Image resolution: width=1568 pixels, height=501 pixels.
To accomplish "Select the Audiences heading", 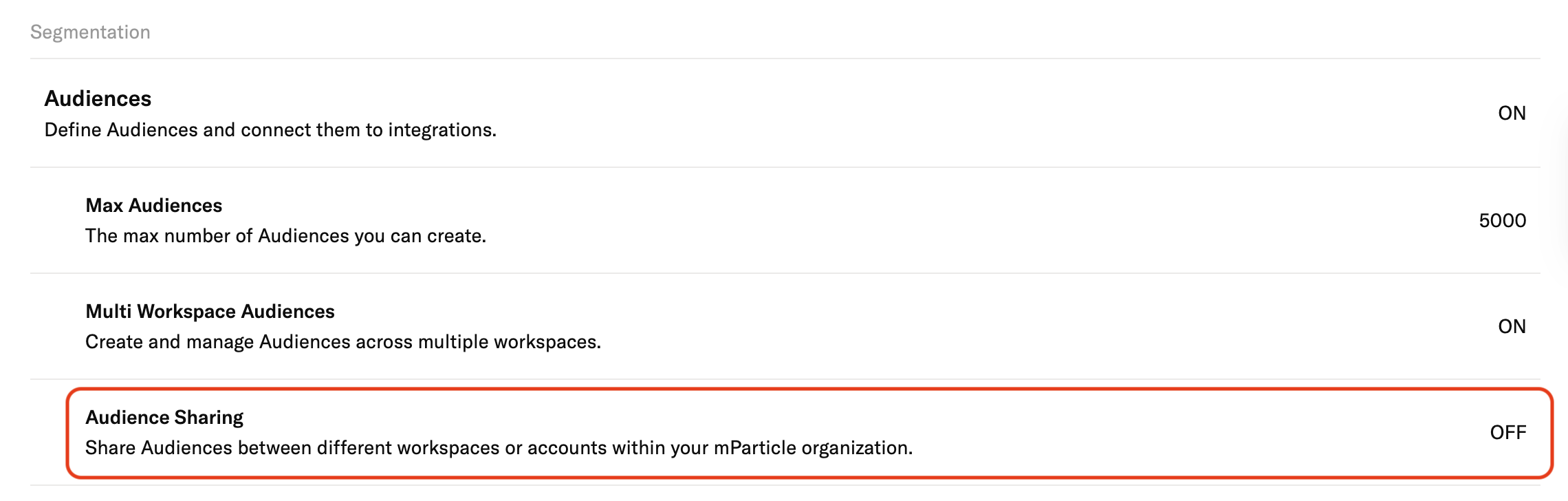I will [98, 98].
